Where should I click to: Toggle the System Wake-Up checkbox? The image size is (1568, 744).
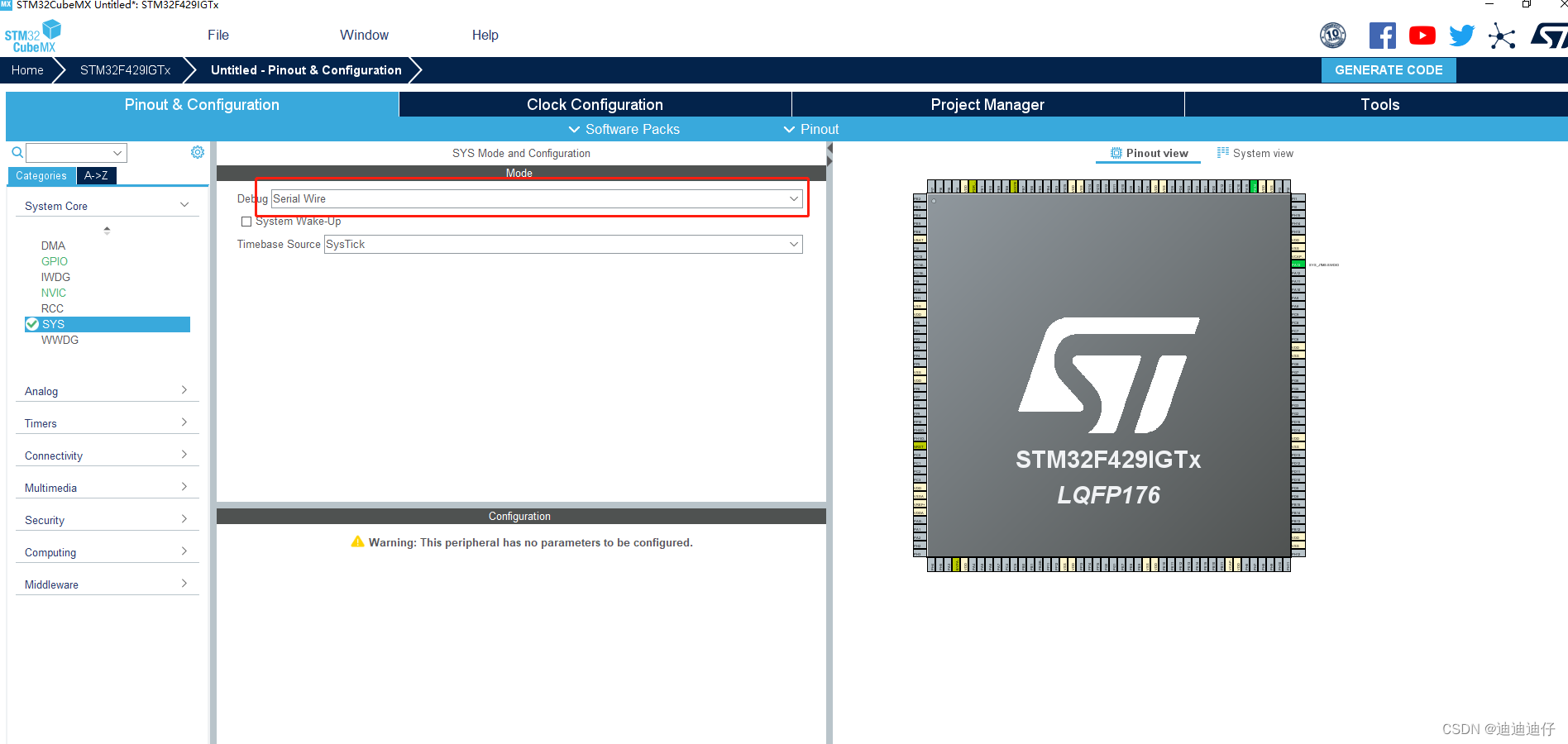tap(246, 222)
